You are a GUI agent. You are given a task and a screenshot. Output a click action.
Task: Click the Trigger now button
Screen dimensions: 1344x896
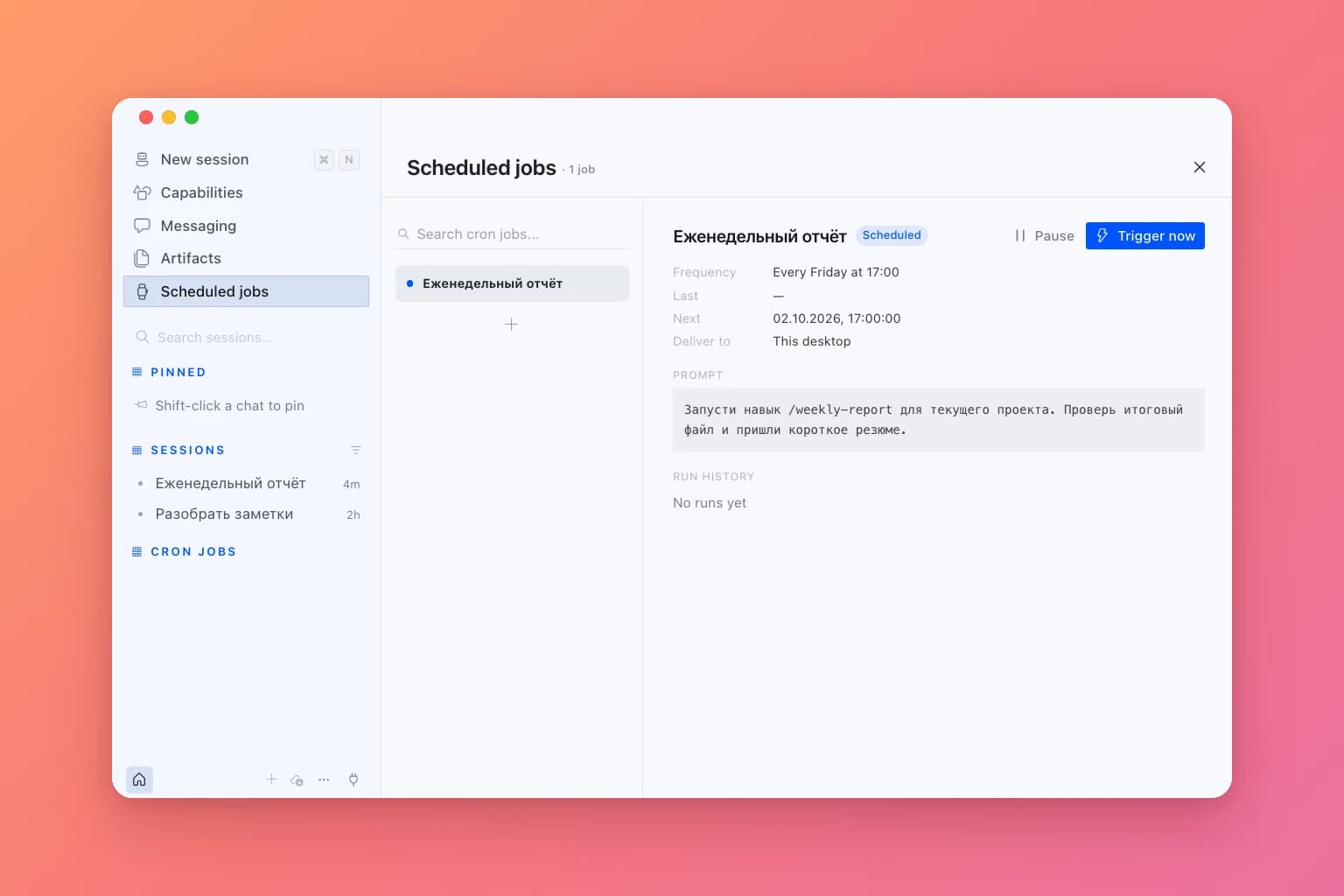(1144, 235)
